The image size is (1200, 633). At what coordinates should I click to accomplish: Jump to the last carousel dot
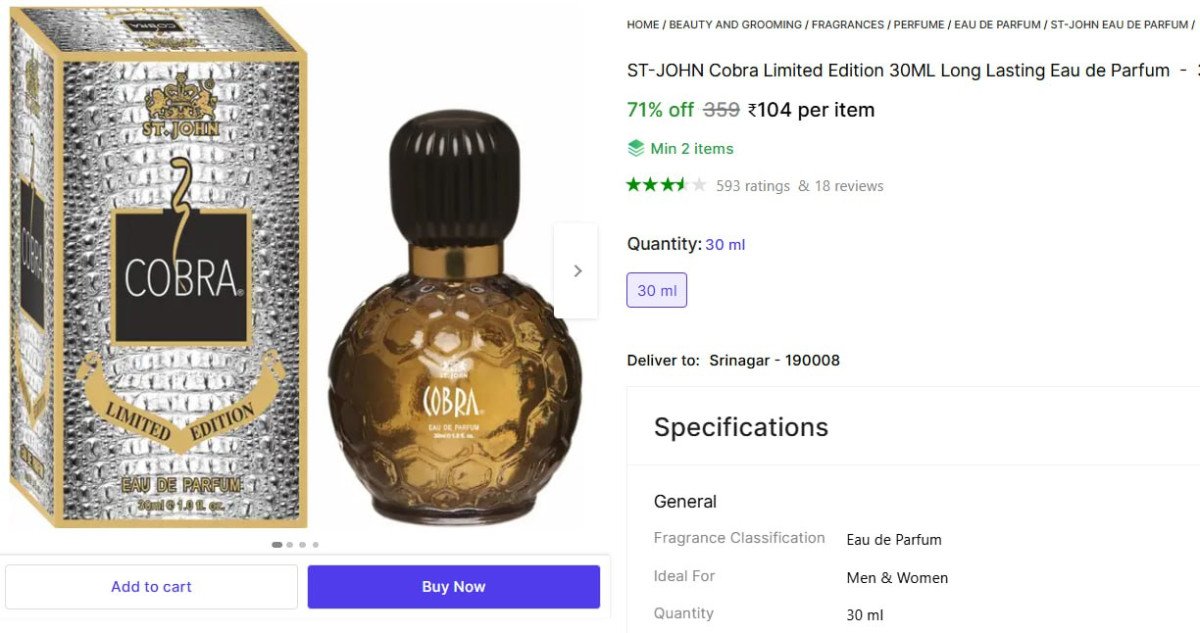click(x=315, y=545)
